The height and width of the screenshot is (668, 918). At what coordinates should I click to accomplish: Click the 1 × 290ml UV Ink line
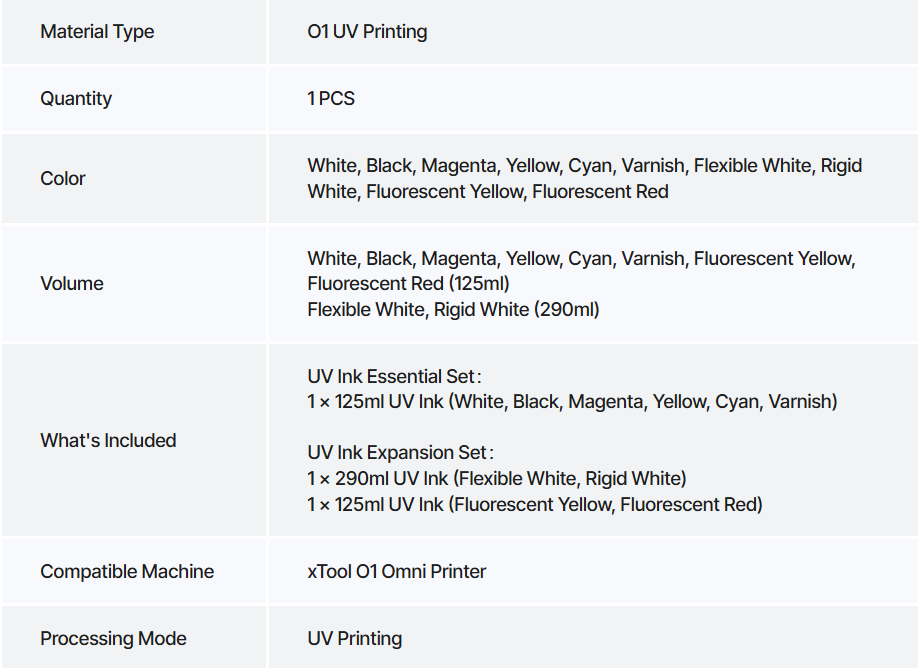496,478
